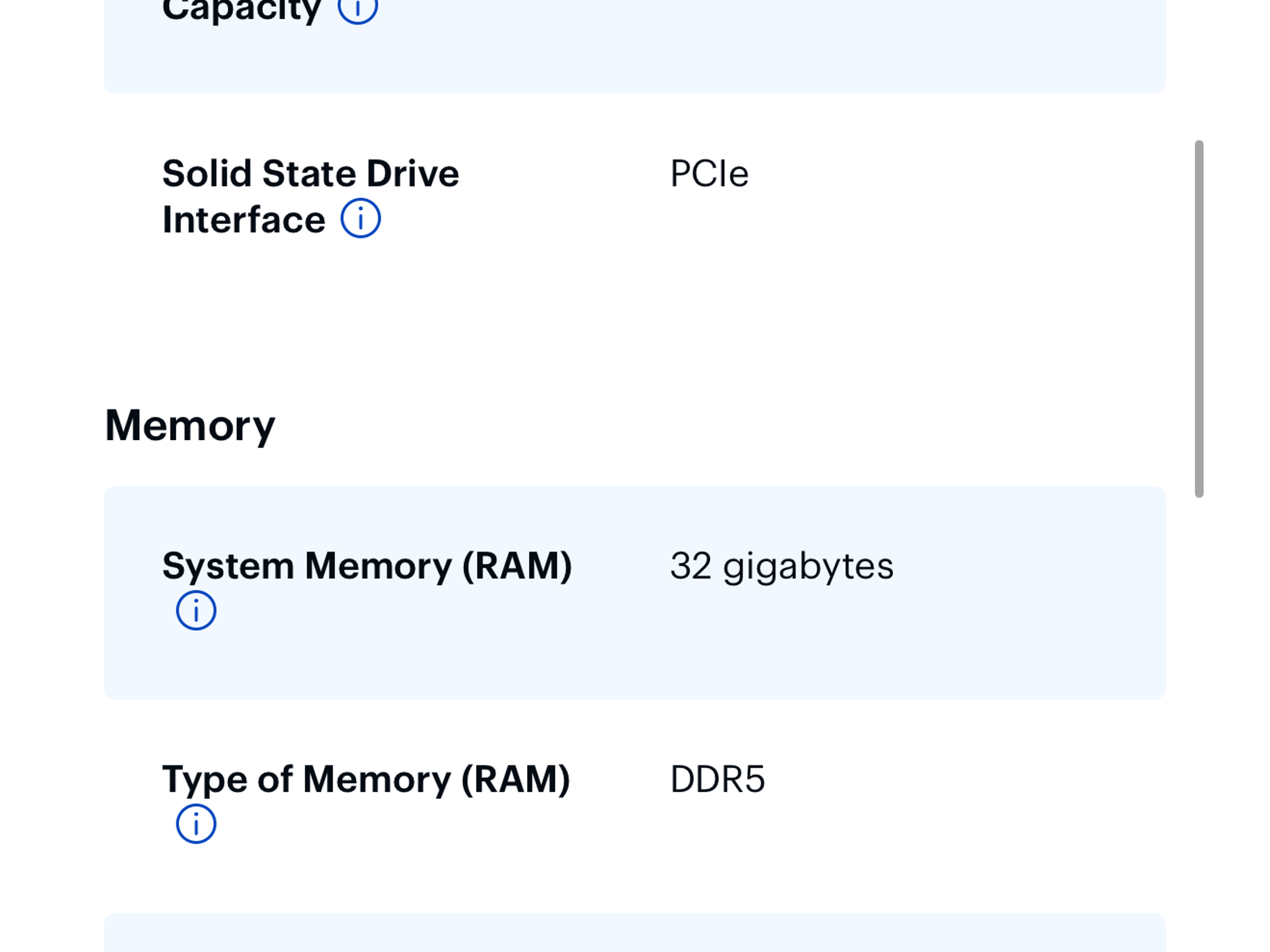The image size is (1270, 952).
Task: Click the Solid State Drive Interface label
Action: tap(311, 196)
